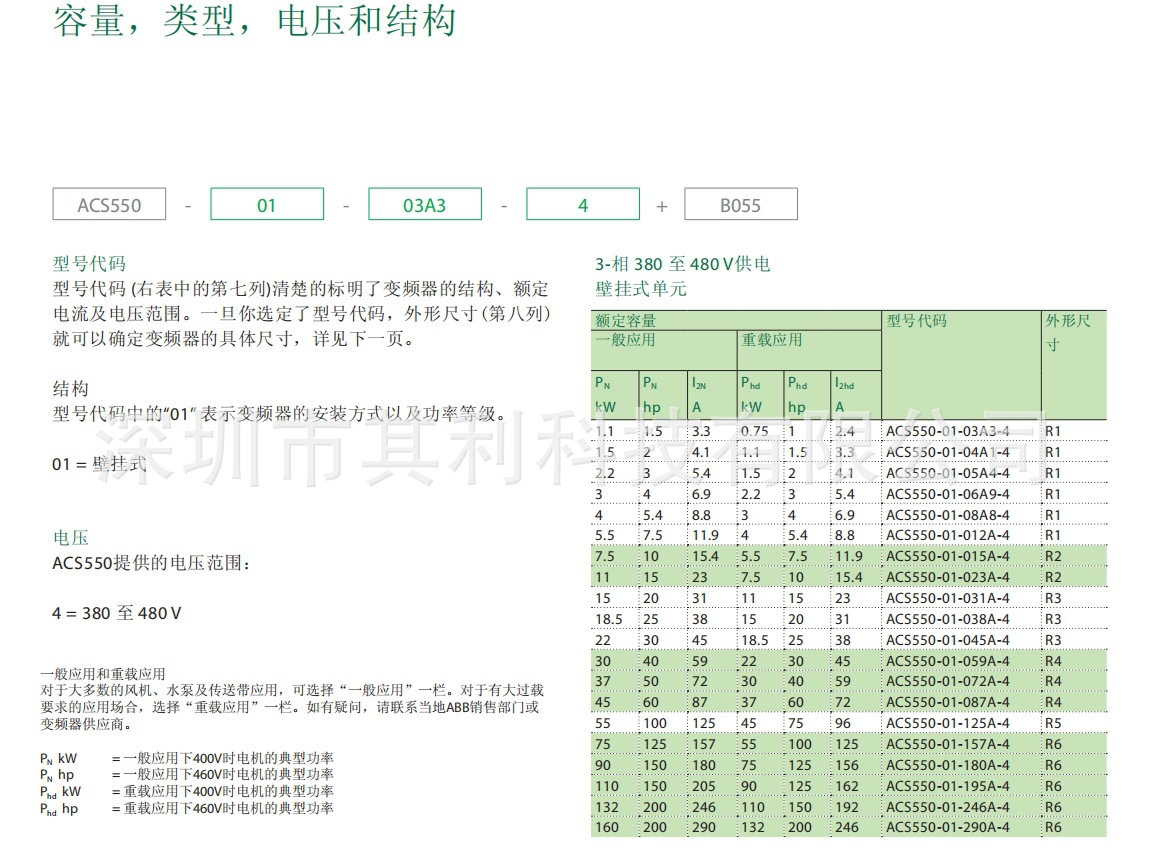Click frame size R2 in ACS550-01-015A-4 row
This screenshot has height=867, width=1149.
(1053, 556)
